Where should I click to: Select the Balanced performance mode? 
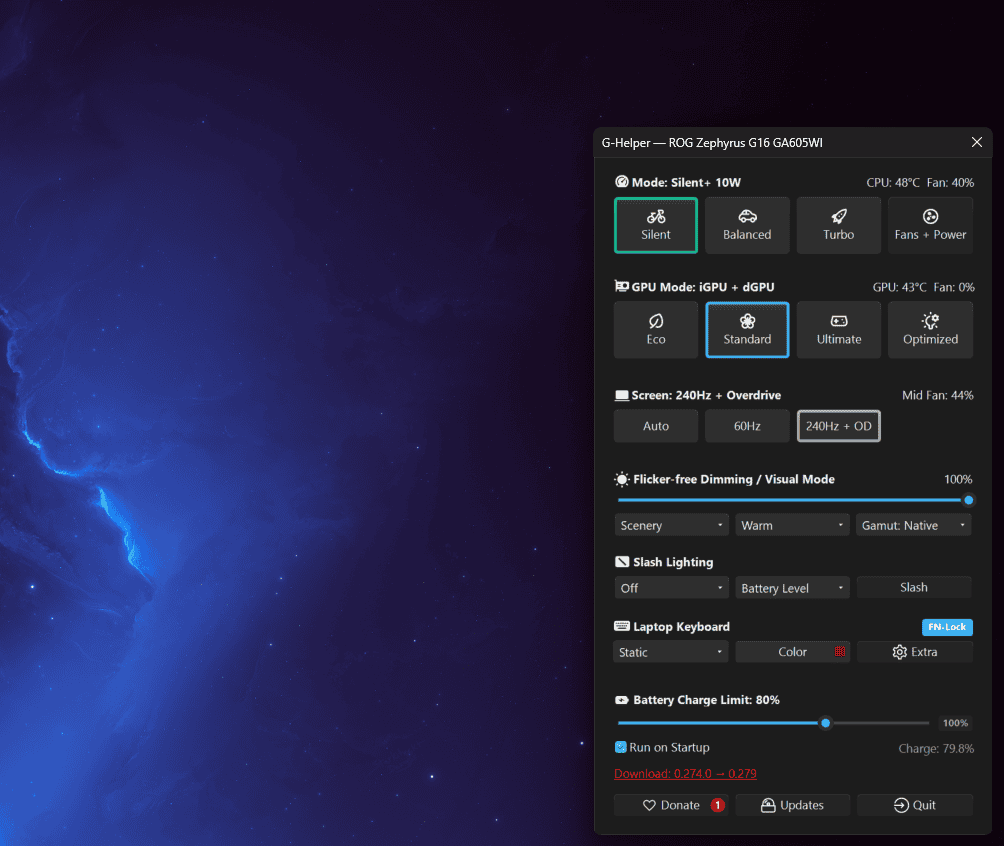pos(747,225)
